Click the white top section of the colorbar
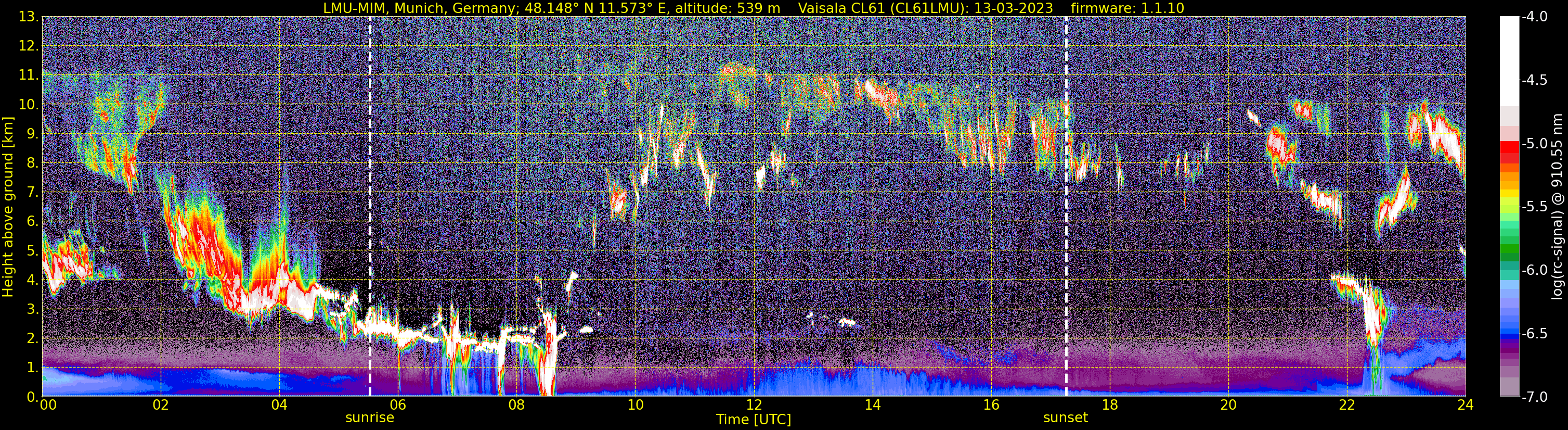The width and height of the screenshot is (1568, 430). [1510, 61]
